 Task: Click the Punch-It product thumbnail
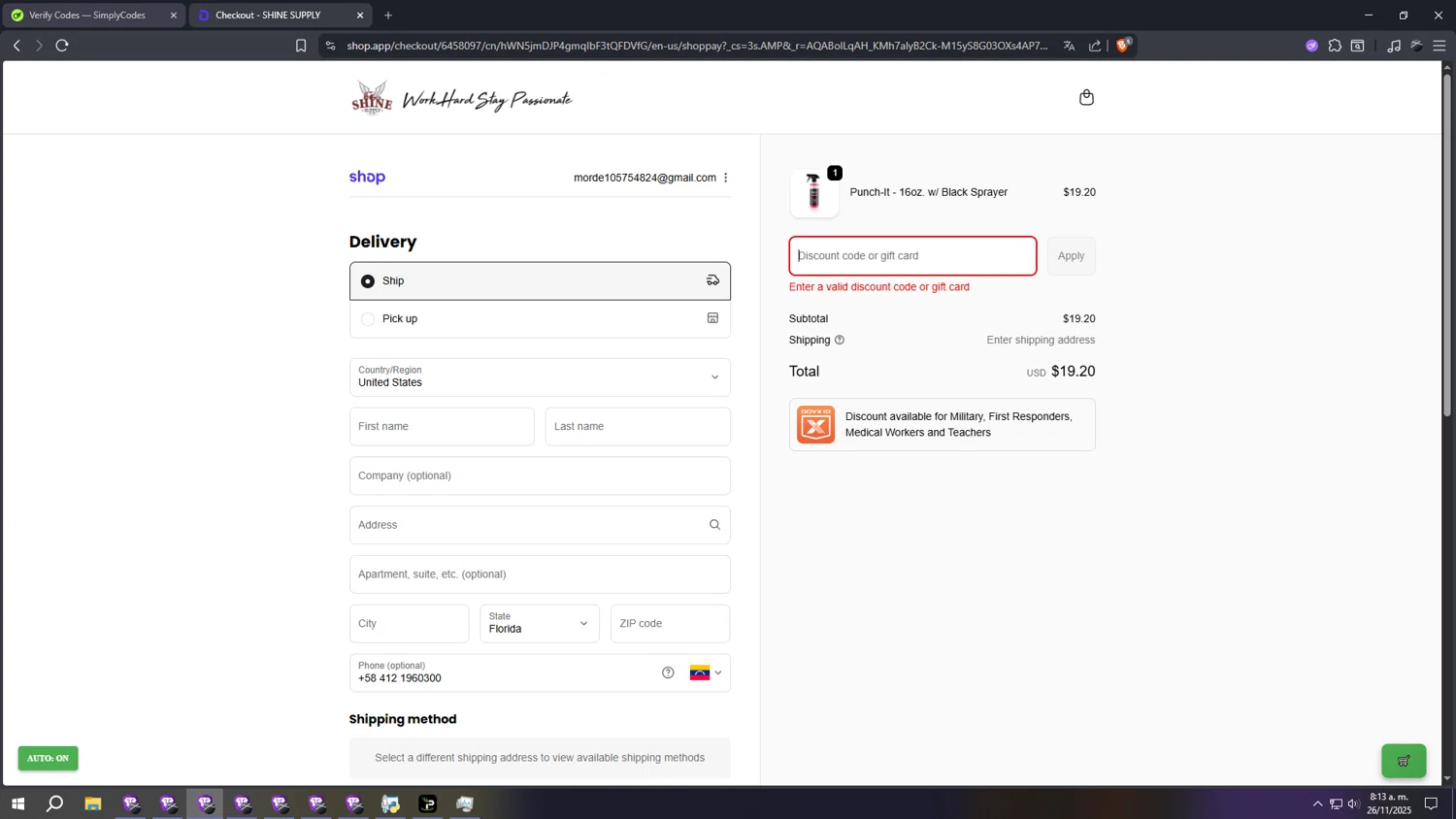[814, 193]
